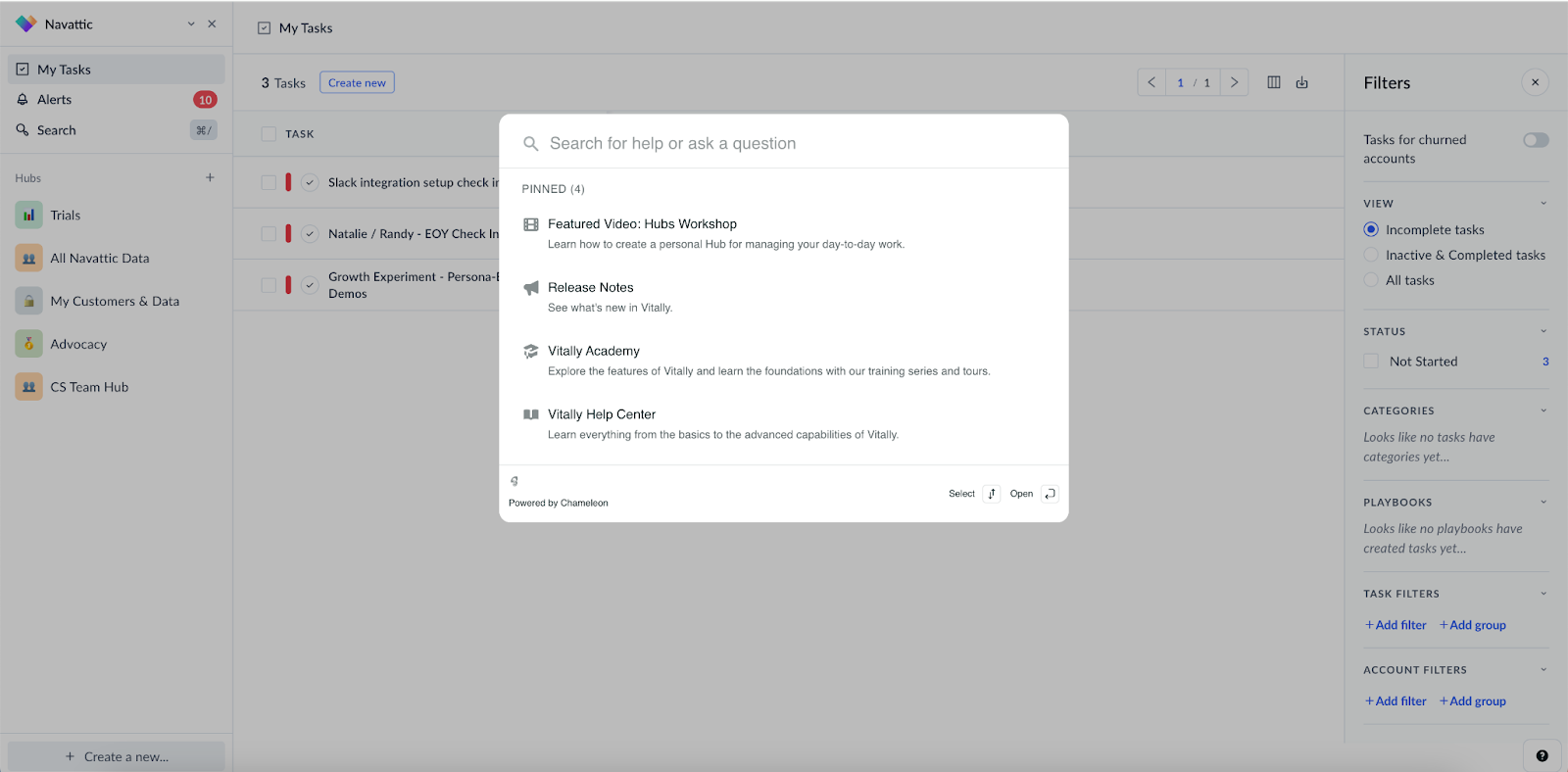Click the Navattic workspace logo icon

click(x=25, y=24)
